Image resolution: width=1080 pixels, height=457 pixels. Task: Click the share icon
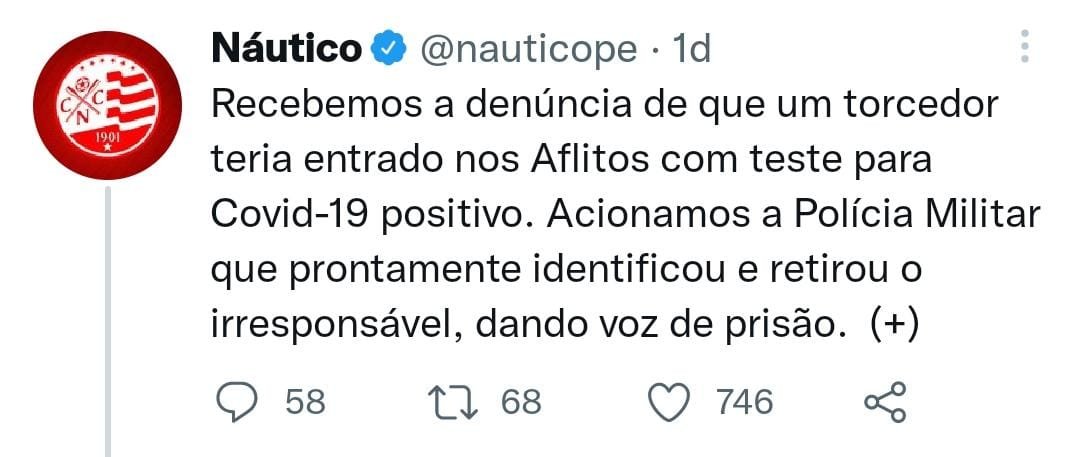point(885,402)
